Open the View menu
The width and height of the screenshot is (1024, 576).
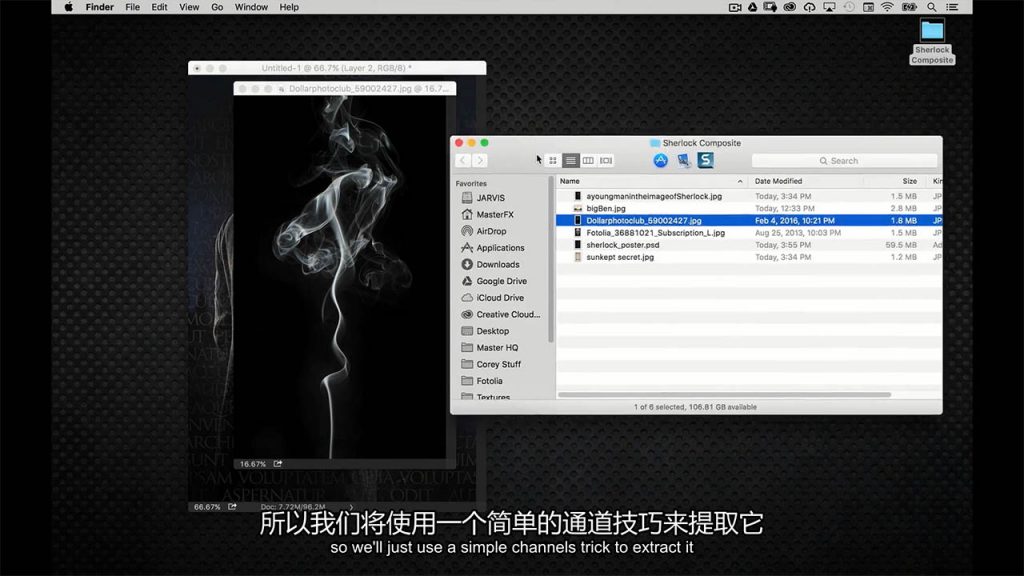(189, 7)
